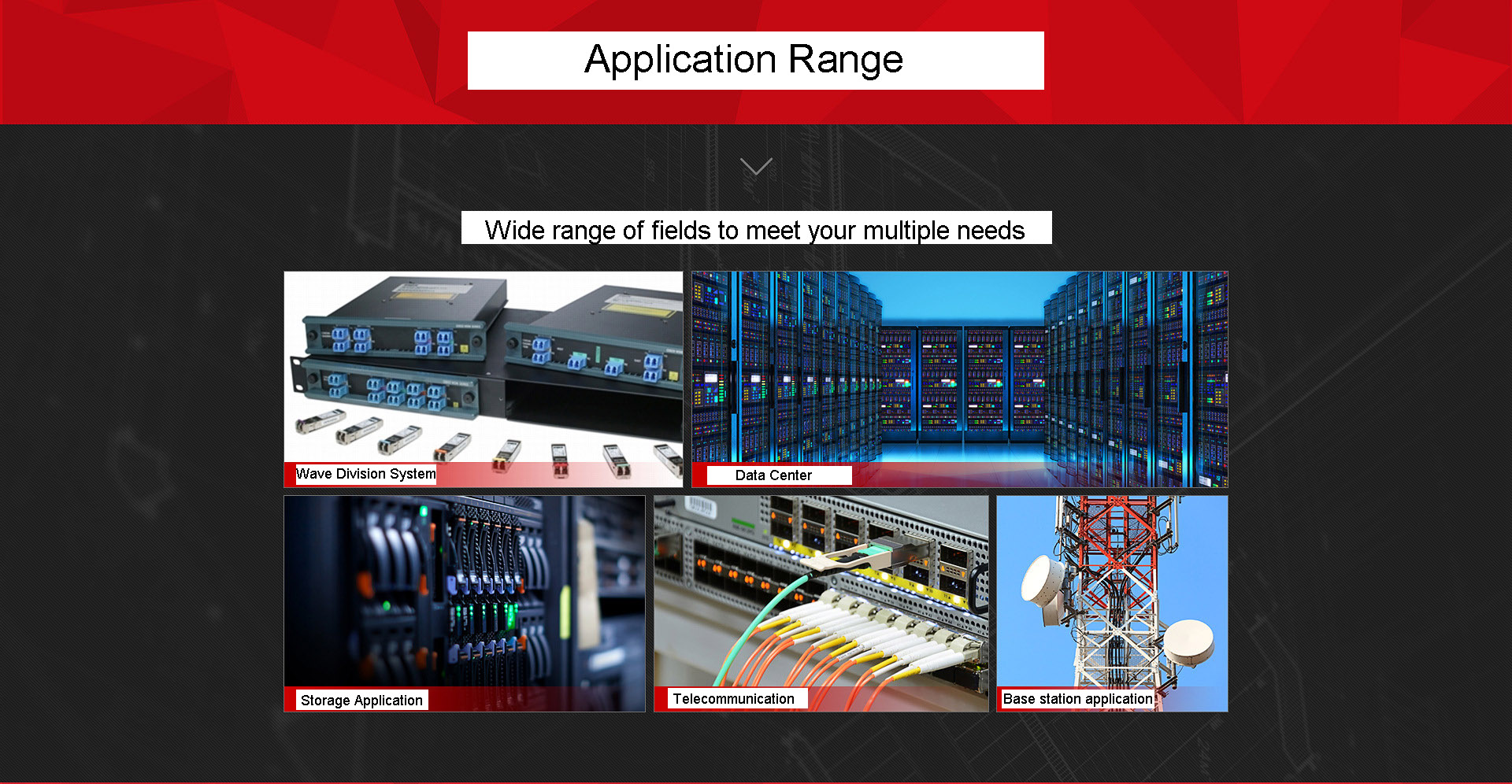Click the red square beside Storage Application label
This screenshot has height=784, width=1512.
pos(290,701)
